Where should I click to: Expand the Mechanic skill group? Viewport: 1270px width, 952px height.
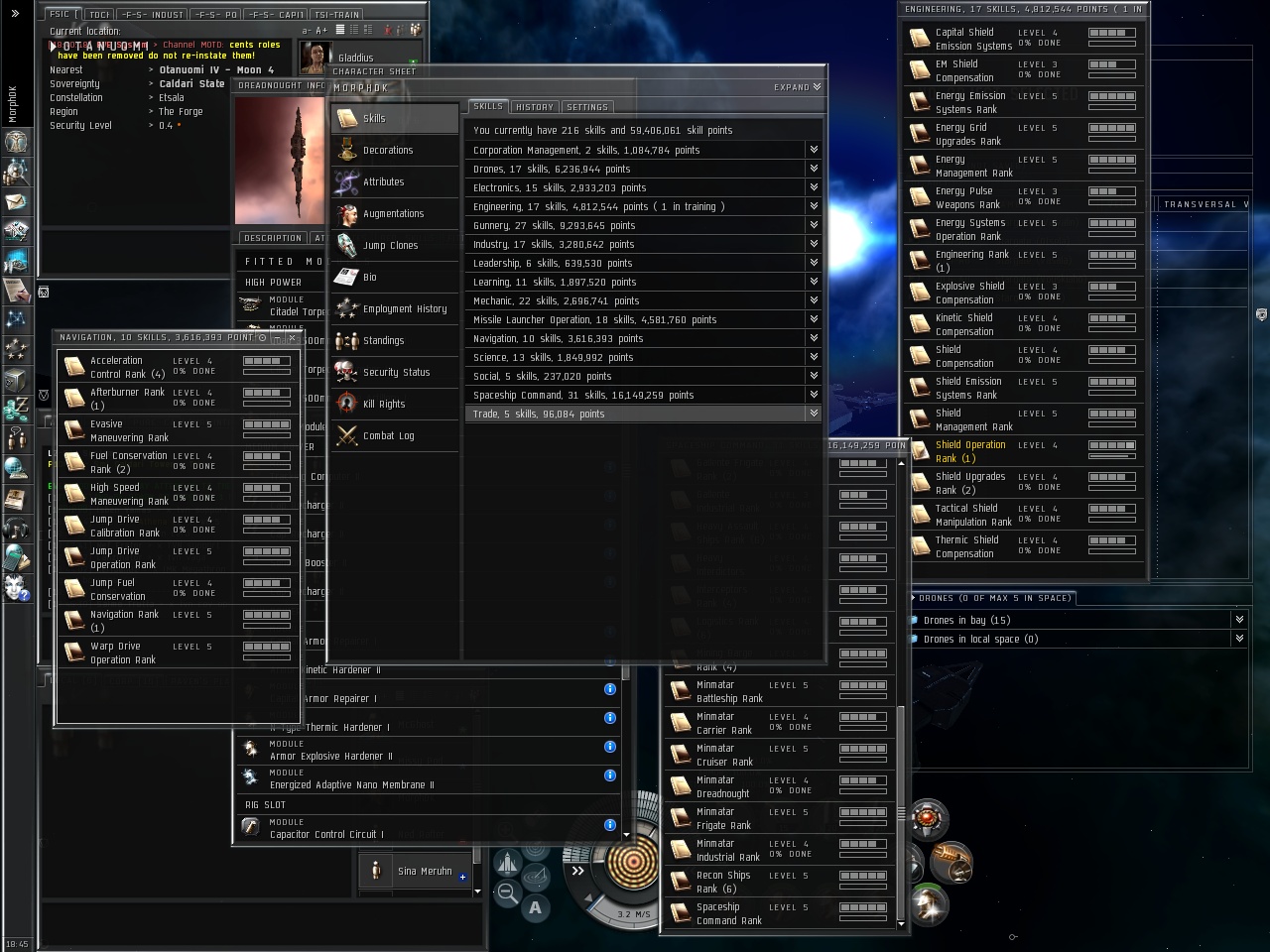tap(814, 300)
